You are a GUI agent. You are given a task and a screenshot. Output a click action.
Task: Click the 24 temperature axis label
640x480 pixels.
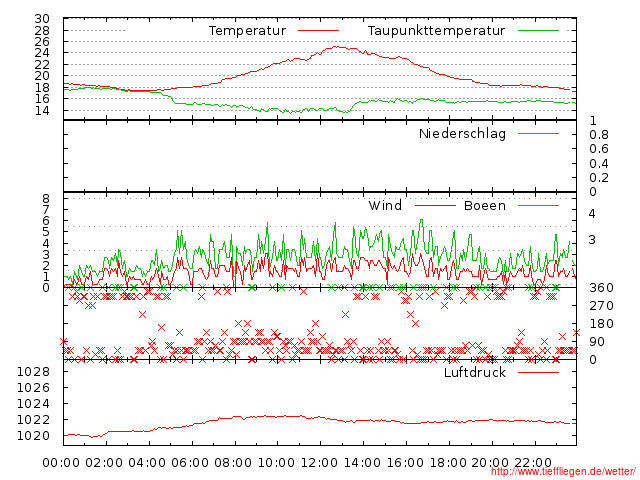pos(42,53)
